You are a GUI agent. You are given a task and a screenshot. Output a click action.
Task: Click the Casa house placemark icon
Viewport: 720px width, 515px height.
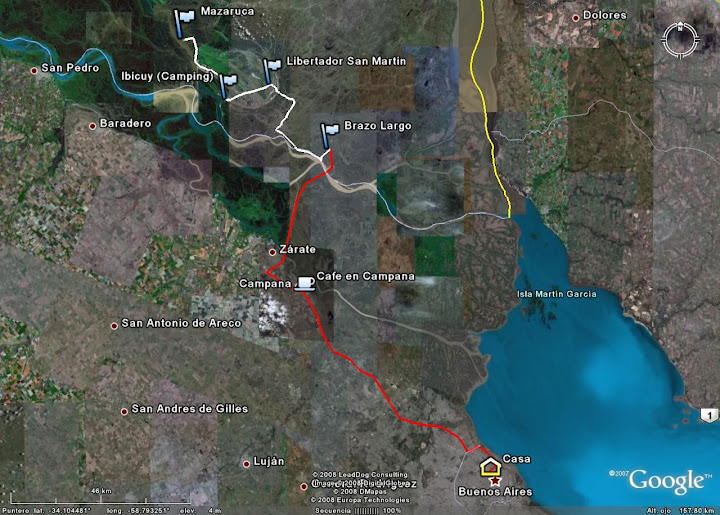tap(490, 467)
